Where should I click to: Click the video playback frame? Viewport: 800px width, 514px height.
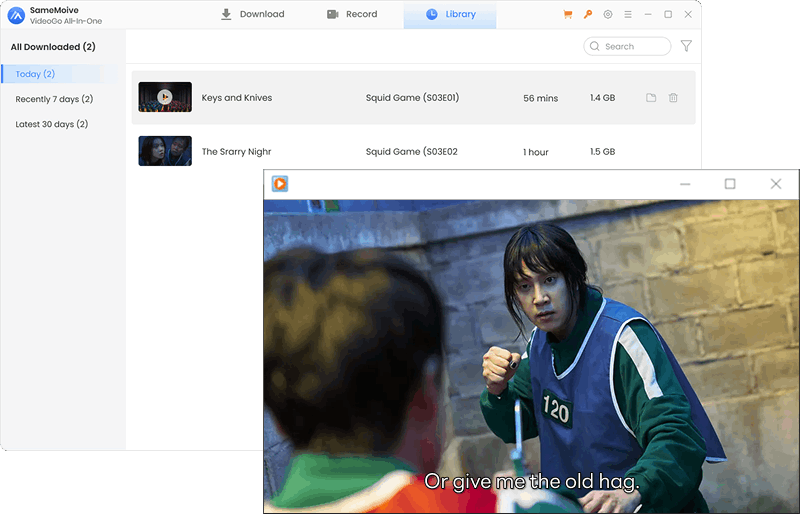click(x=531, y=356)
